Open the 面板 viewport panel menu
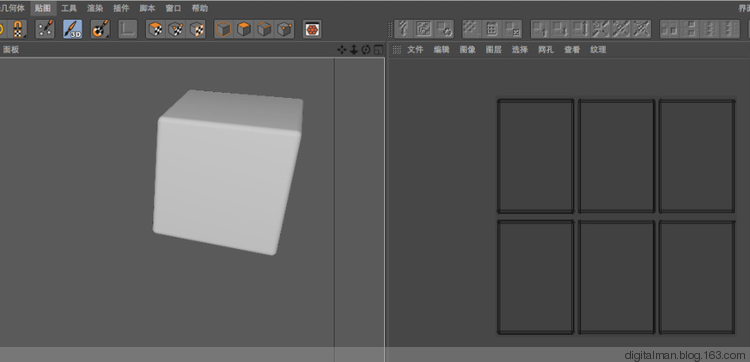Image resolution: width=750 pixels, height=362 pixels. point(11,49)
